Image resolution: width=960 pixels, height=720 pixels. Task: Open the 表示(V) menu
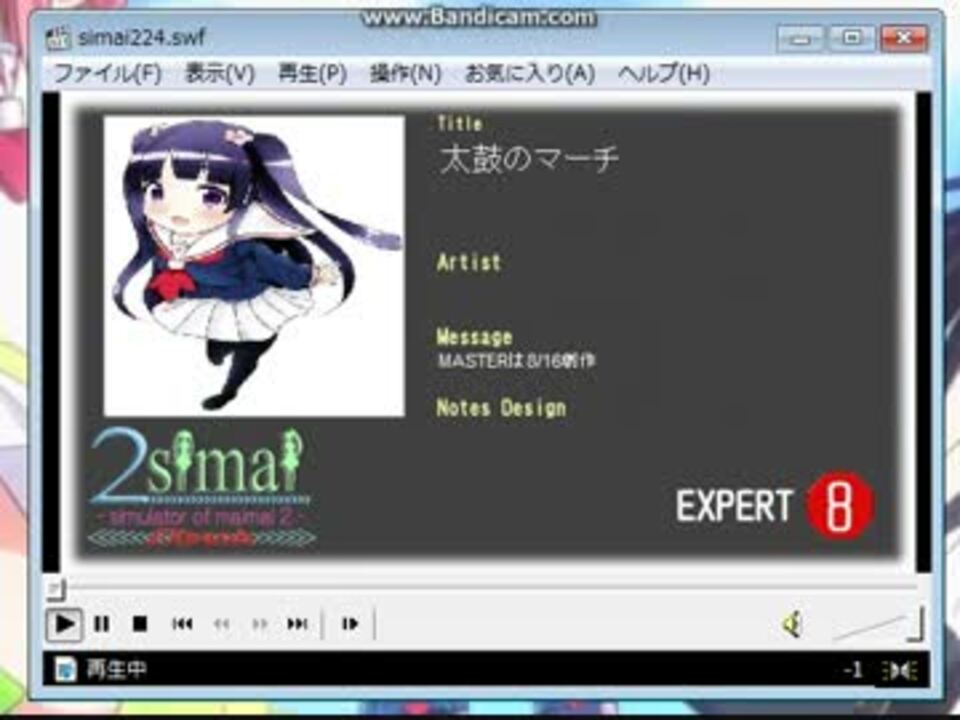(219, 74)
